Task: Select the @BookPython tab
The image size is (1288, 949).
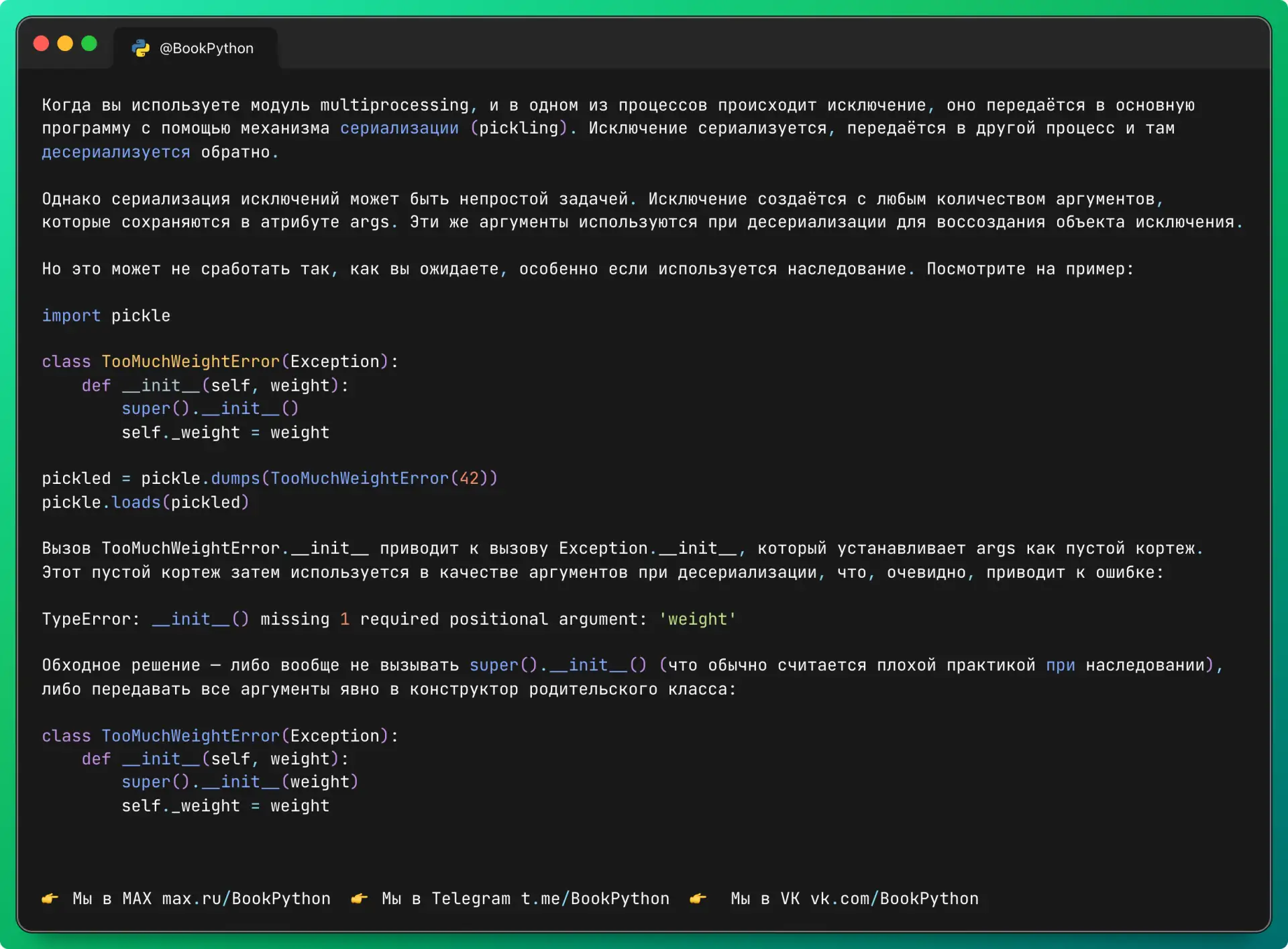Action: pos(195,48)
